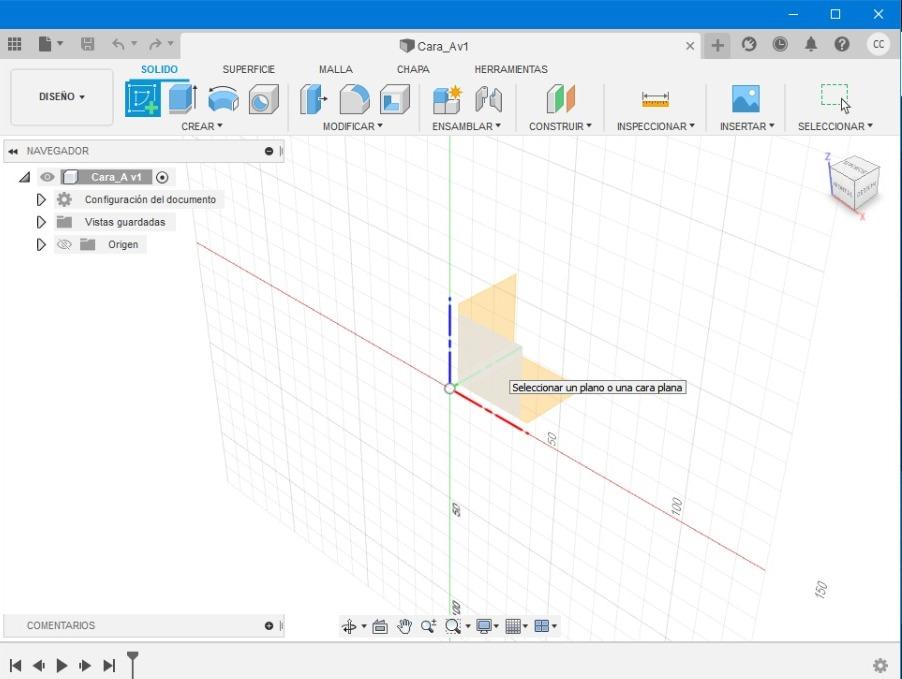Toggle visibility of Cara_A v1 component

47,177
